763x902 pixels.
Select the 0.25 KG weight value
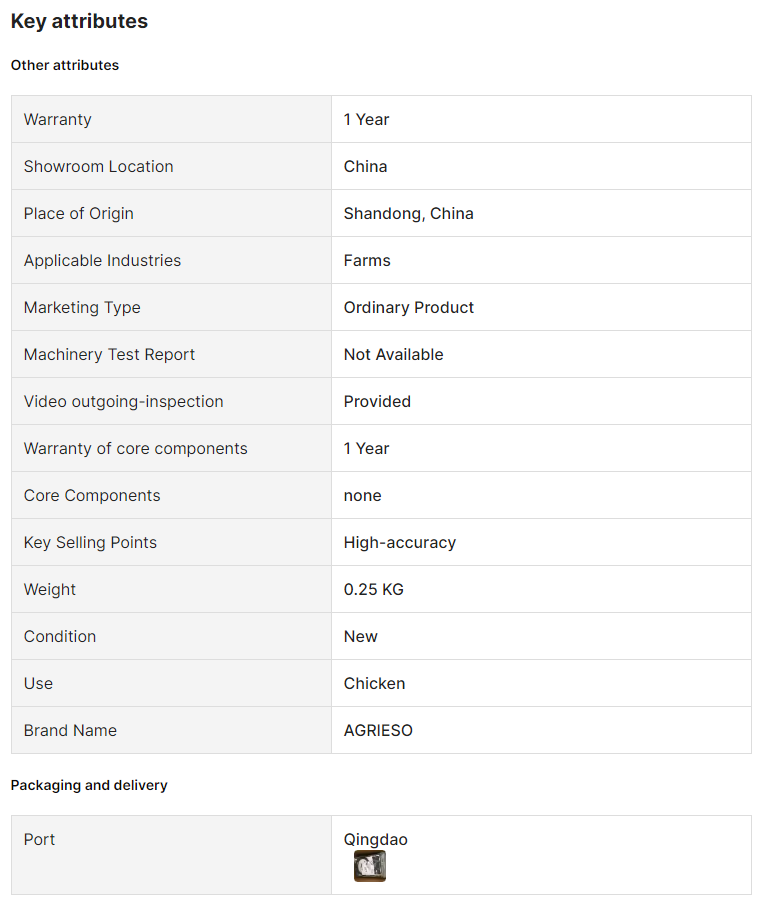374,590
